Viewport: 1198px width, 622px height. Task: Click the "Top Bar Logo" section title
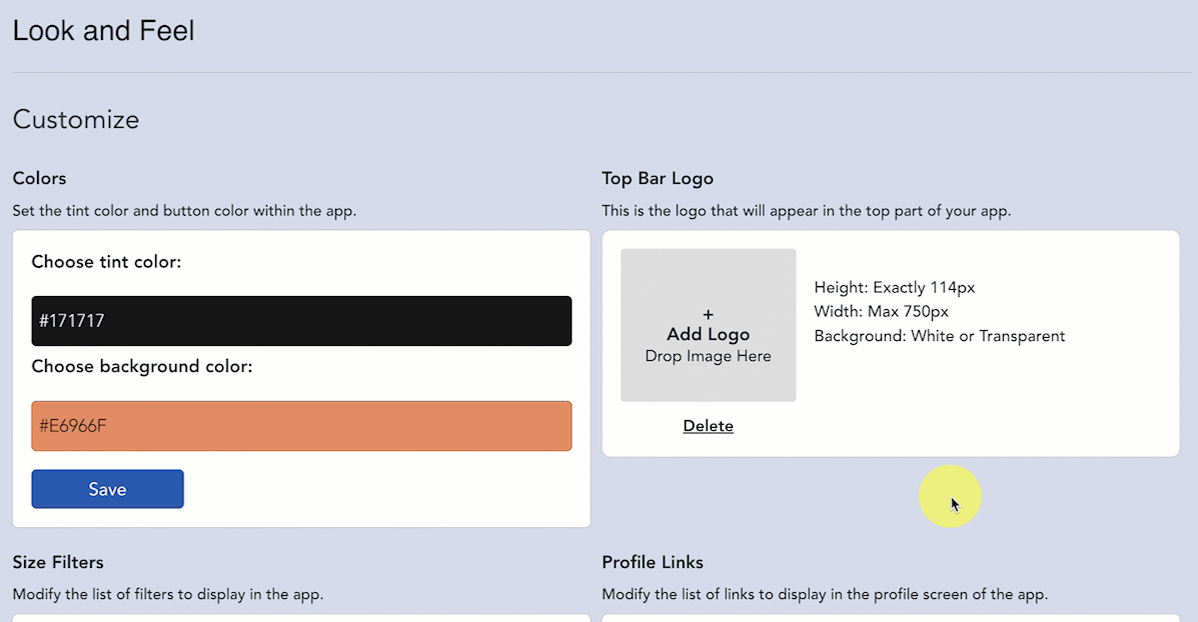click(658, 178)
